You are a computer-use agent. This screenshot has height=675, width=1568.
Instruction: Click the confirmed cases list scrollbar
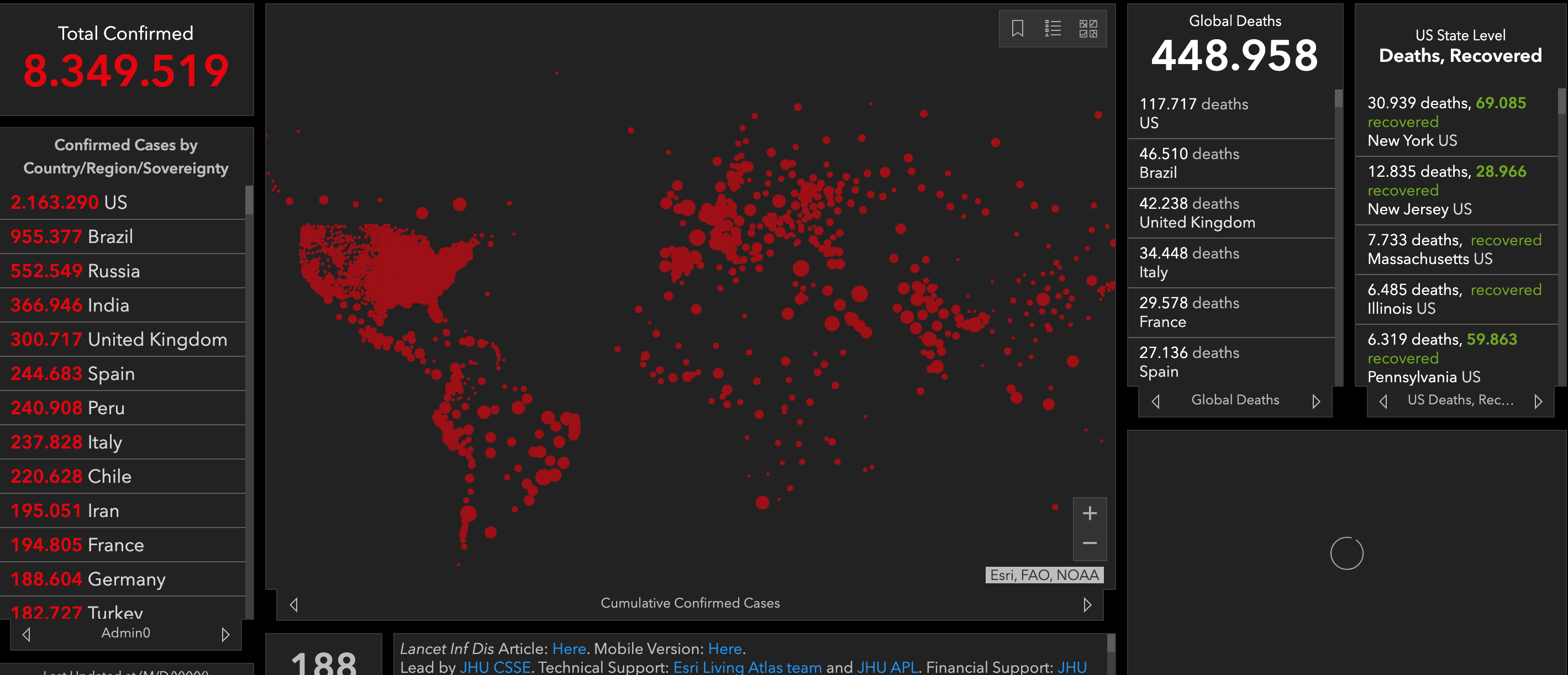point(249,201)
